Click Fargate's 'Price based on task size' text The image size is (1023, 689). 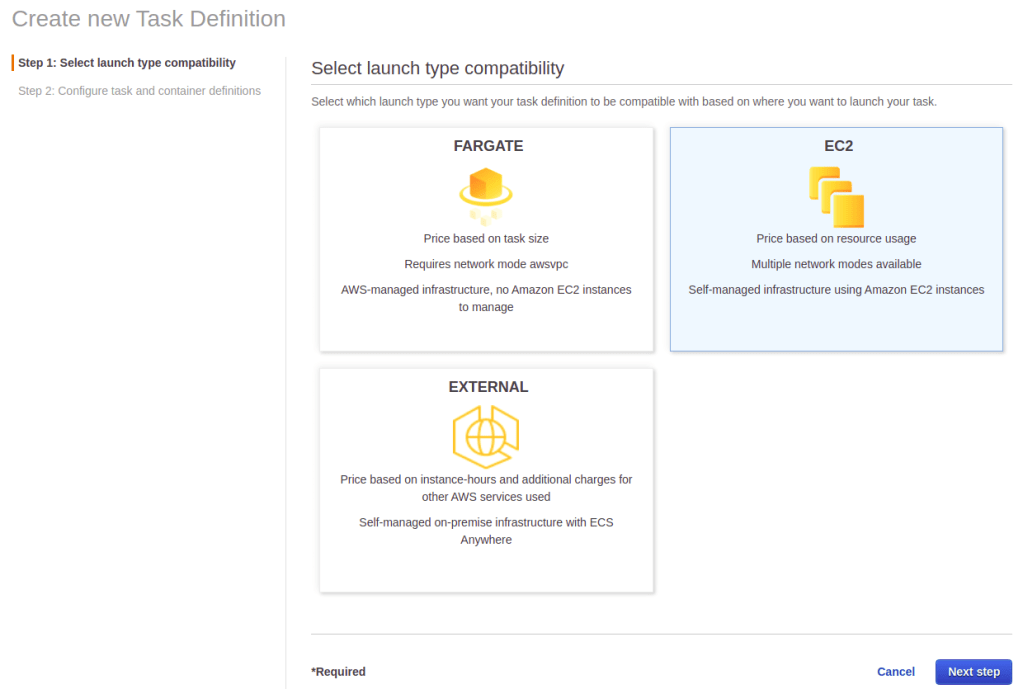point(486,239)
